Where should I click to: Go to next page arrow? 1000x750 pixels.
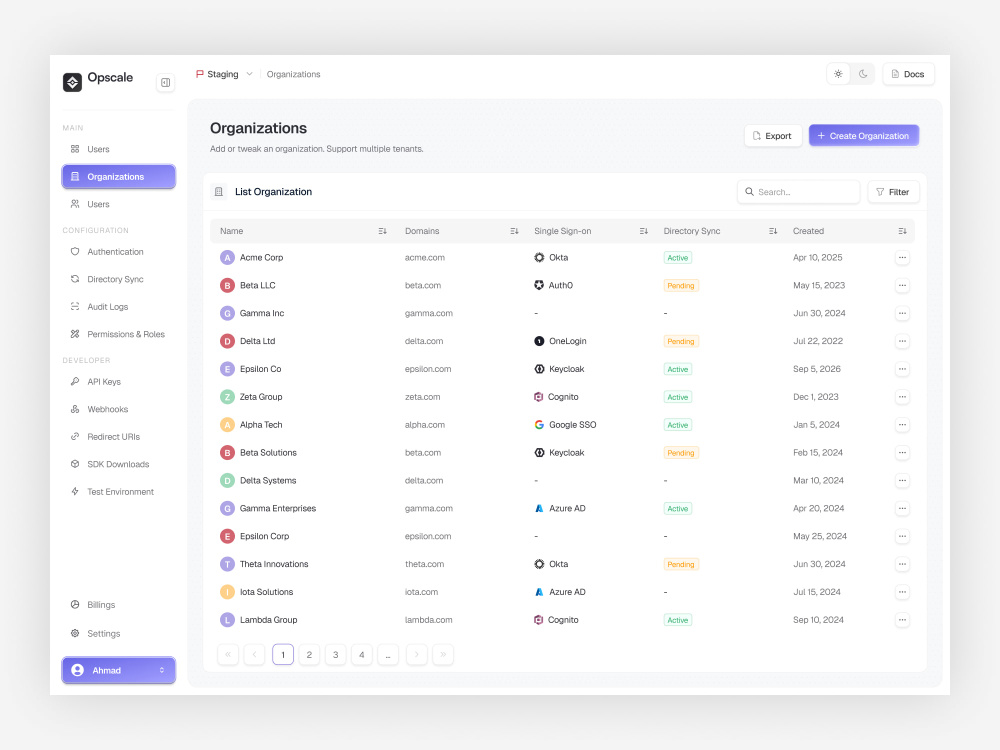click(416, 654)
